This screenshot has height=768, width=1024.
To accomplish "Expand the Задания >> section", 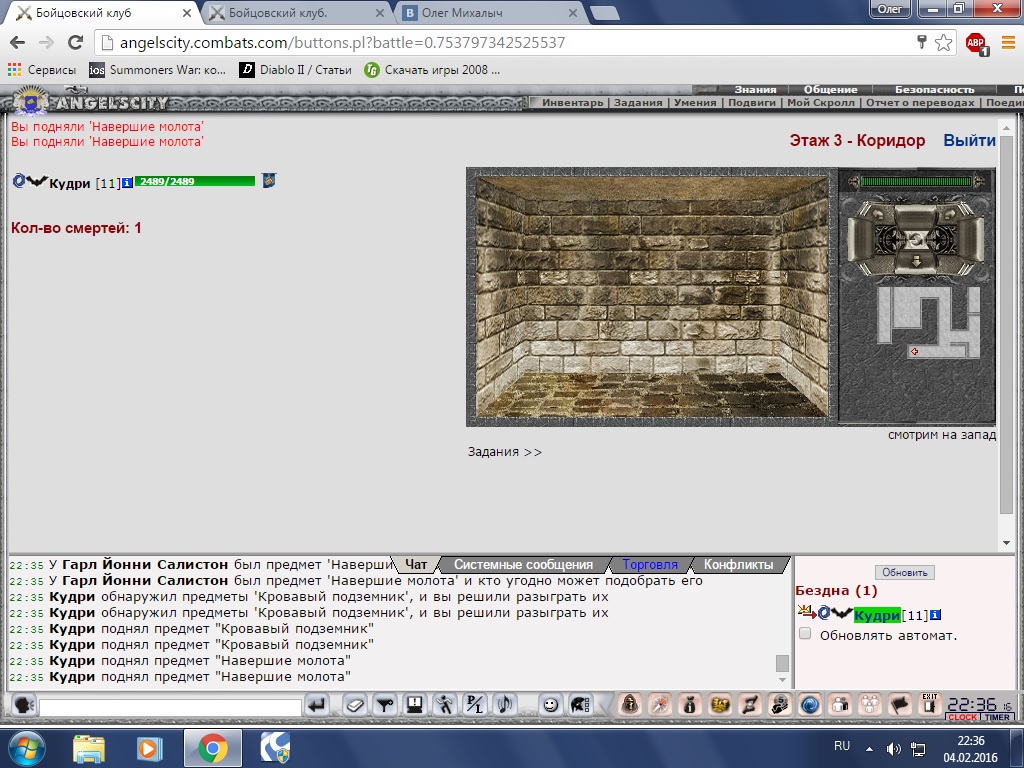I will click(504, 452).
